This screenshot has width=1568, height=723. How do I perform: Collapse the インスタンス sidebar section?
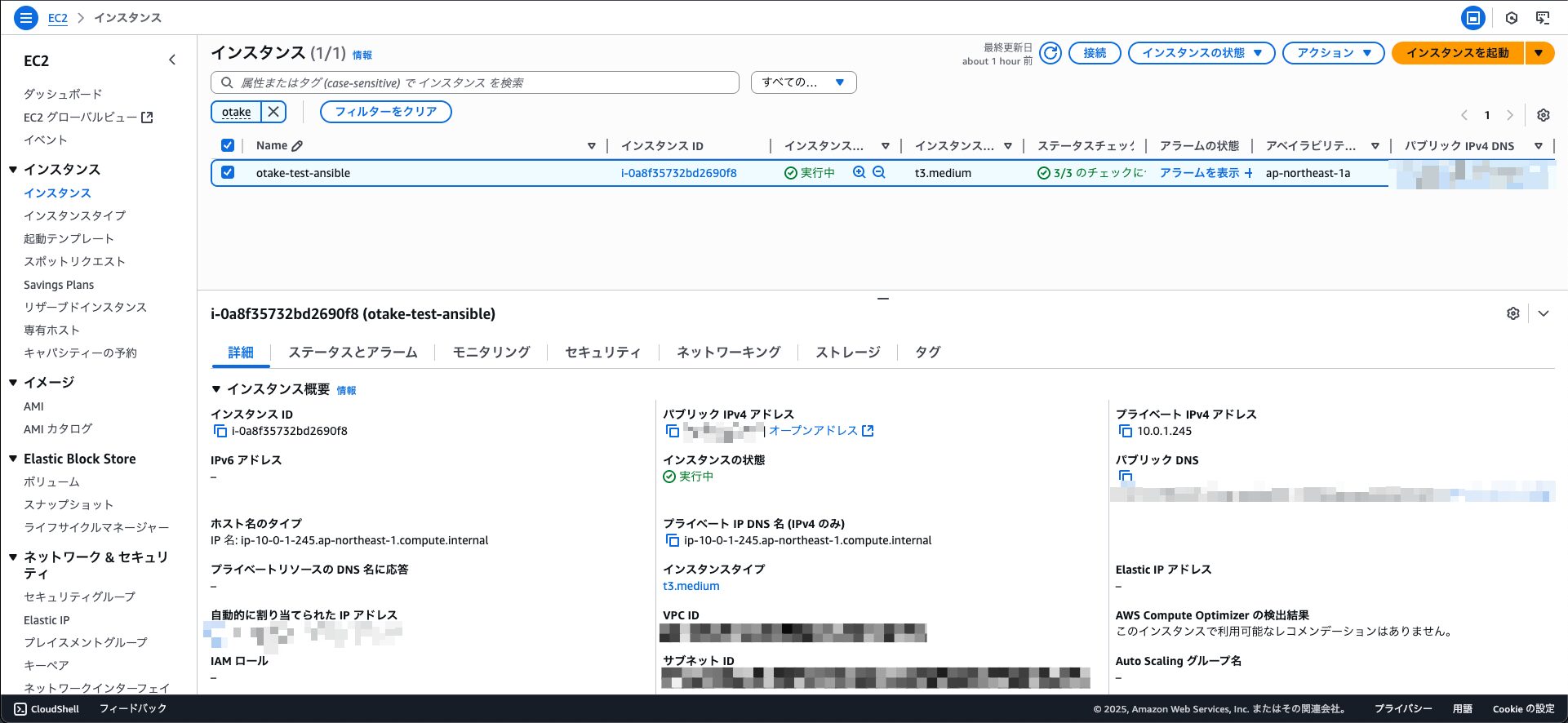click(x=13, y=170)
